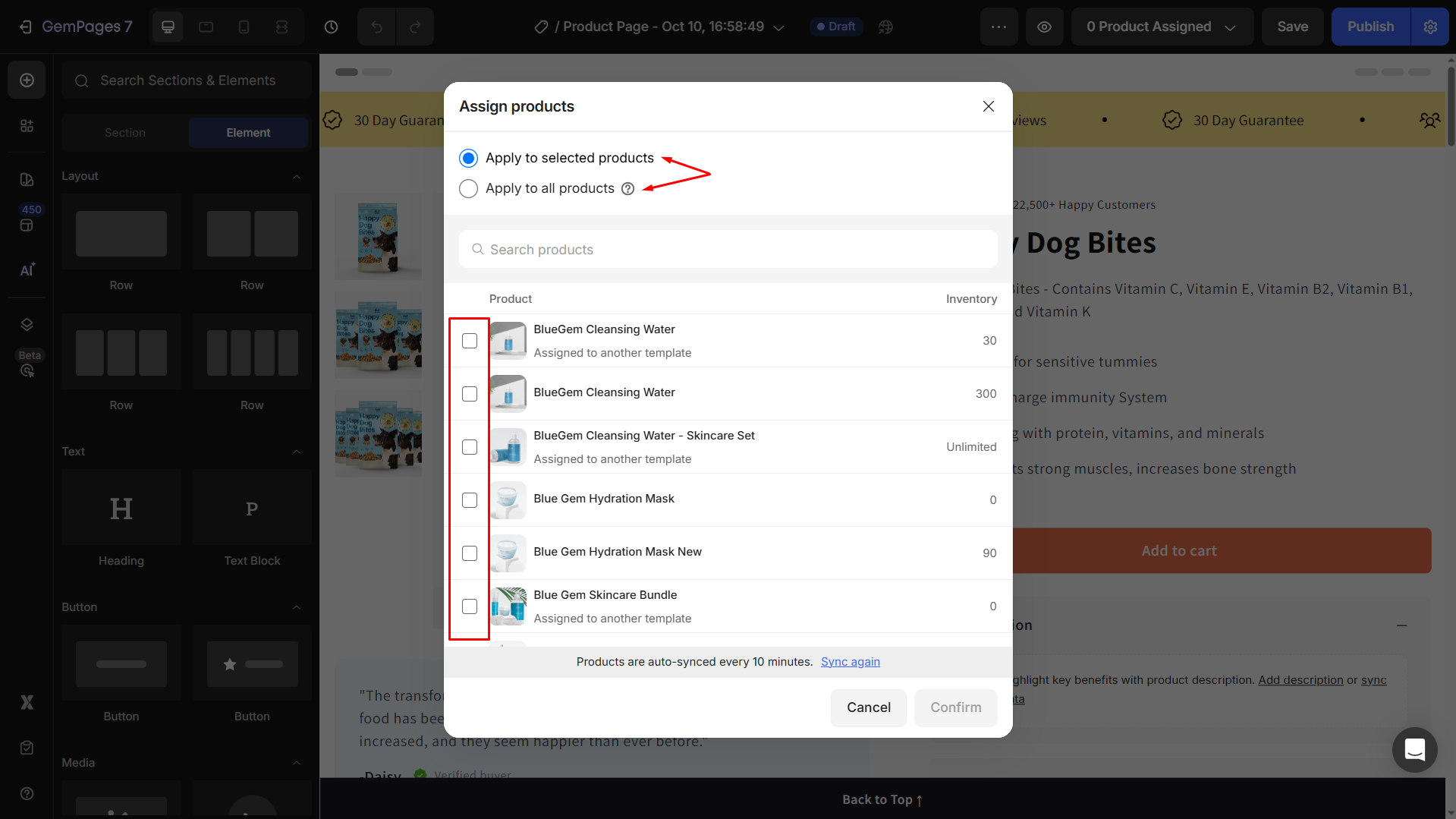This screenshot has width=1456, height=819.
Task: Click the preview eye icon
Action: [x=1044, y=27]
